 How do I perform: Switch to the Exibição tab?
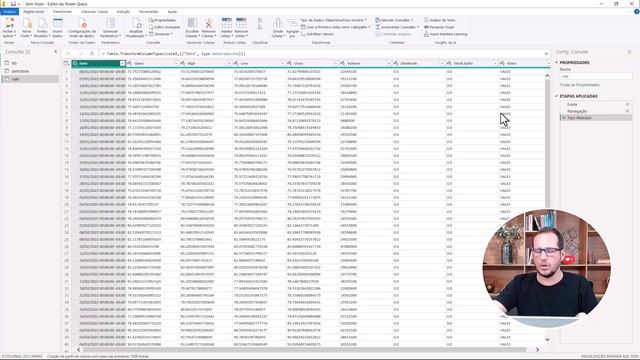click(123, 12)
